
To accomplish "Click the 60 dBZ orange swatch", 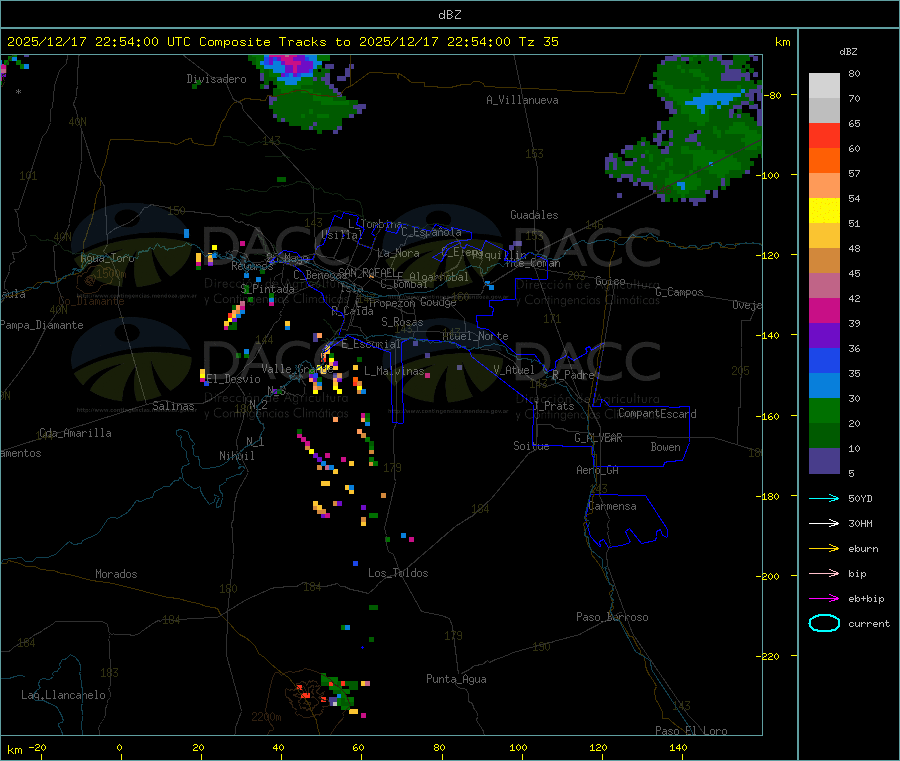I will click(824, 161).
